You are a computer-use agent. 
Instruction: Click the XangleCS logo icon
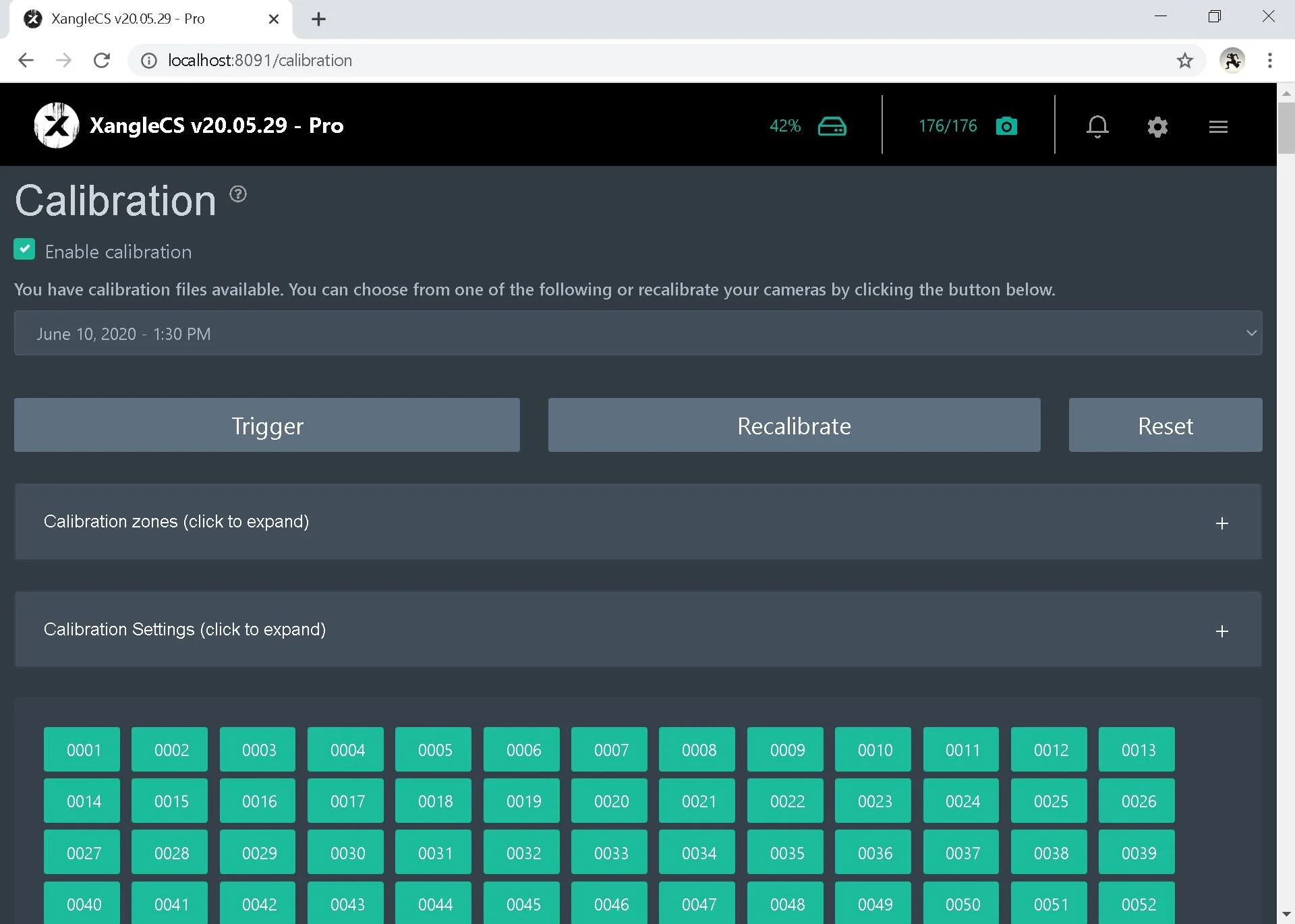click(x=57, y=125)
